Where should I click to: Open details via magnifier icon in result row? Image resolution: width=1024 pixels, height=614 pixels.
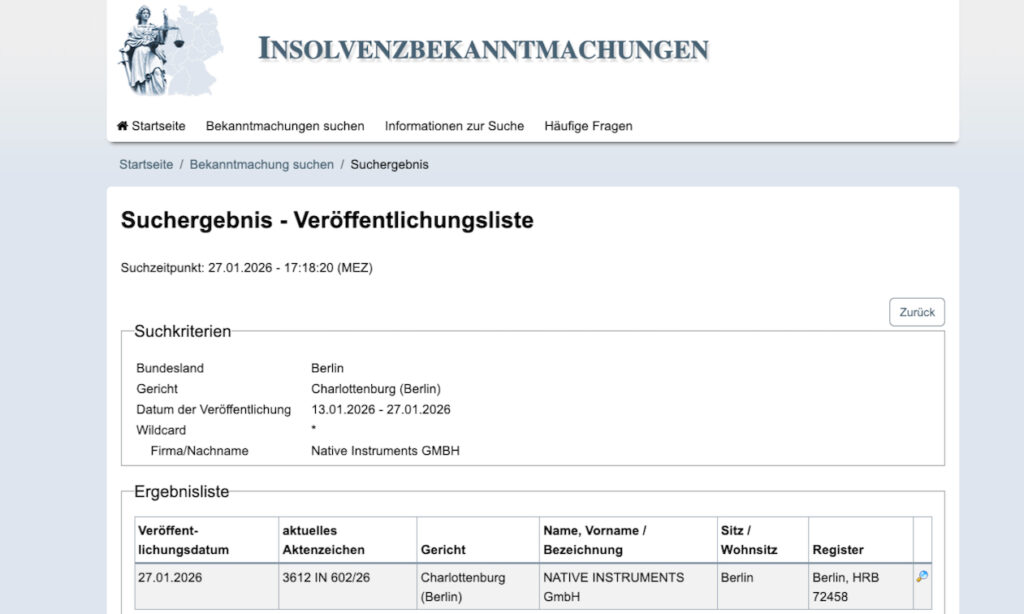(921, 577)
